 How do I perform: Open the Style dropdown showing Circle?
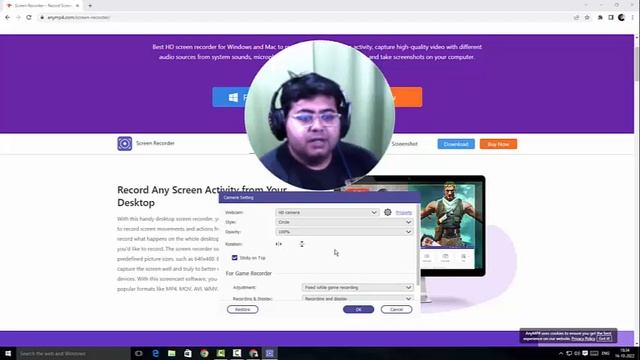pyautogui.click(x=344, y=222)
